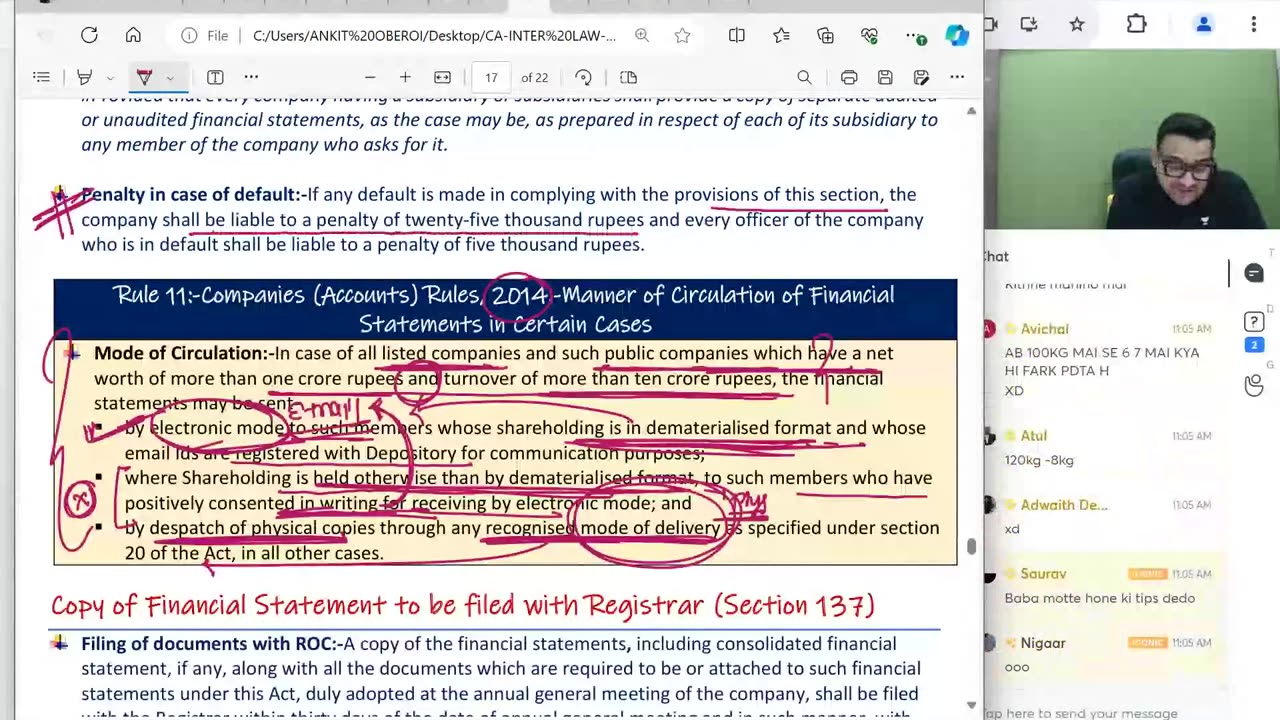Search text in the PDF
Image resolution: width=1280 pixels, height=720 pixels.
[804, 77]
